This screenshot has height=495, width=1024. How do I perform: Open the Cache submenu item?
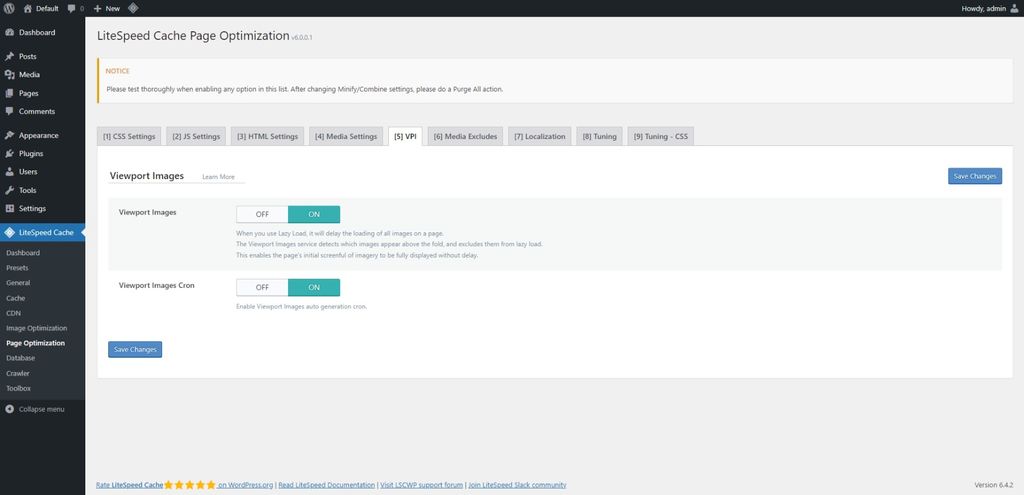16,298
